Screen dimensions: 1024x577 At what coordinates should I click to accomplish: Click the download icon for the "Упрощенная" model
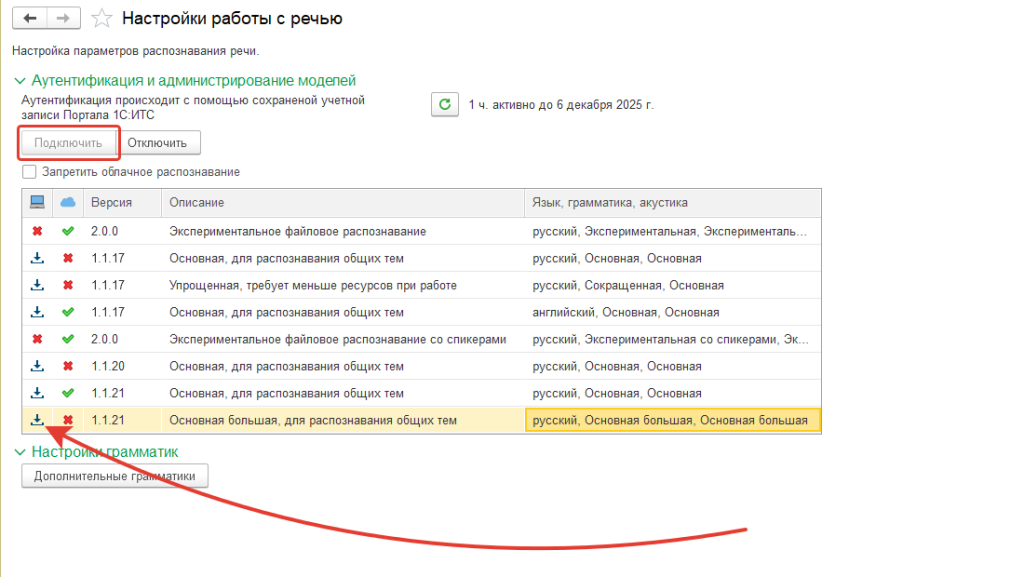[37, 285]
